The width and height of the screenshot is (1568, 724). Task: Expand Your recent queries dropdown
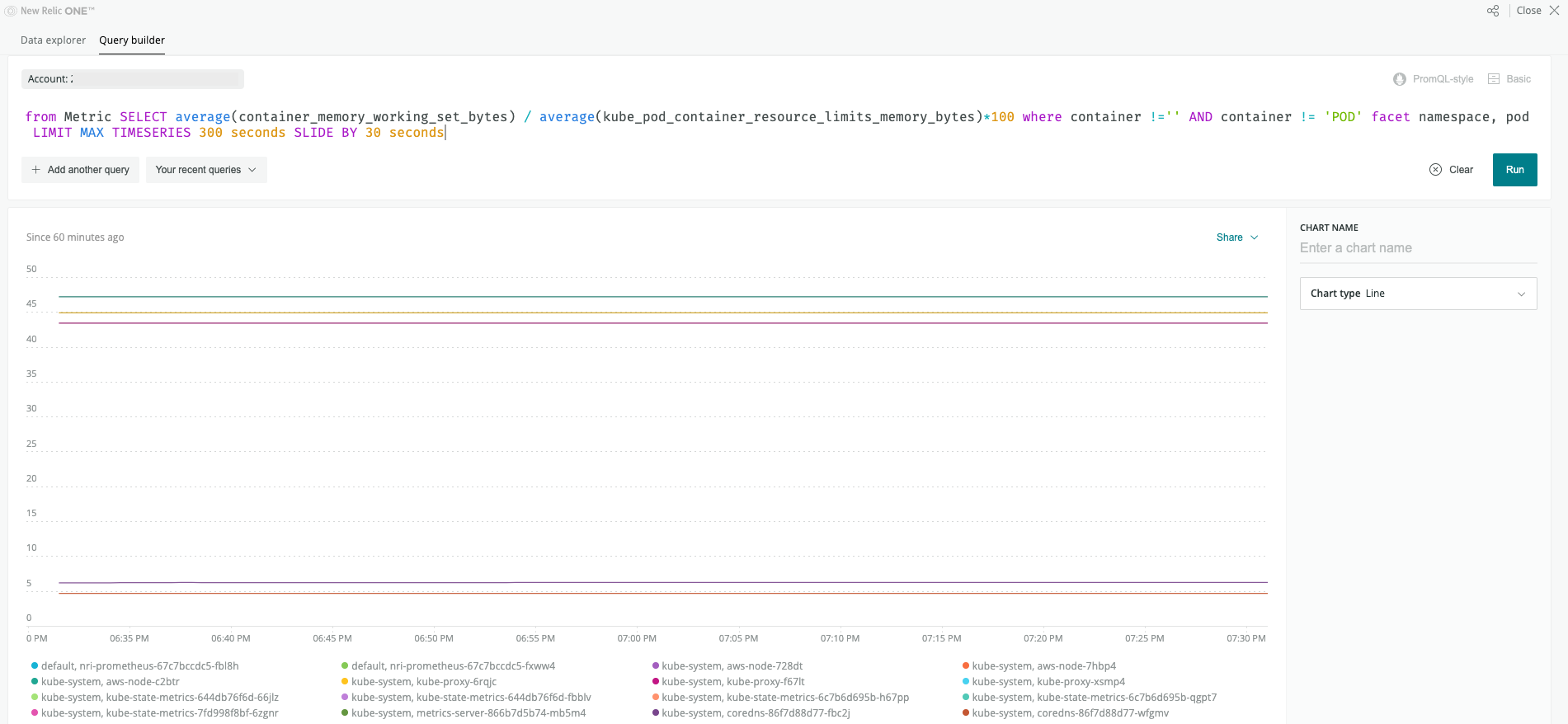point(206,170)
